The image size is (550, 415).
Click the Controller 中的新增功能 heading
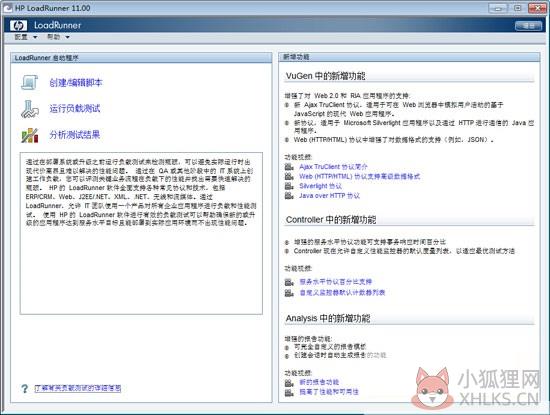tap(331, 220)
